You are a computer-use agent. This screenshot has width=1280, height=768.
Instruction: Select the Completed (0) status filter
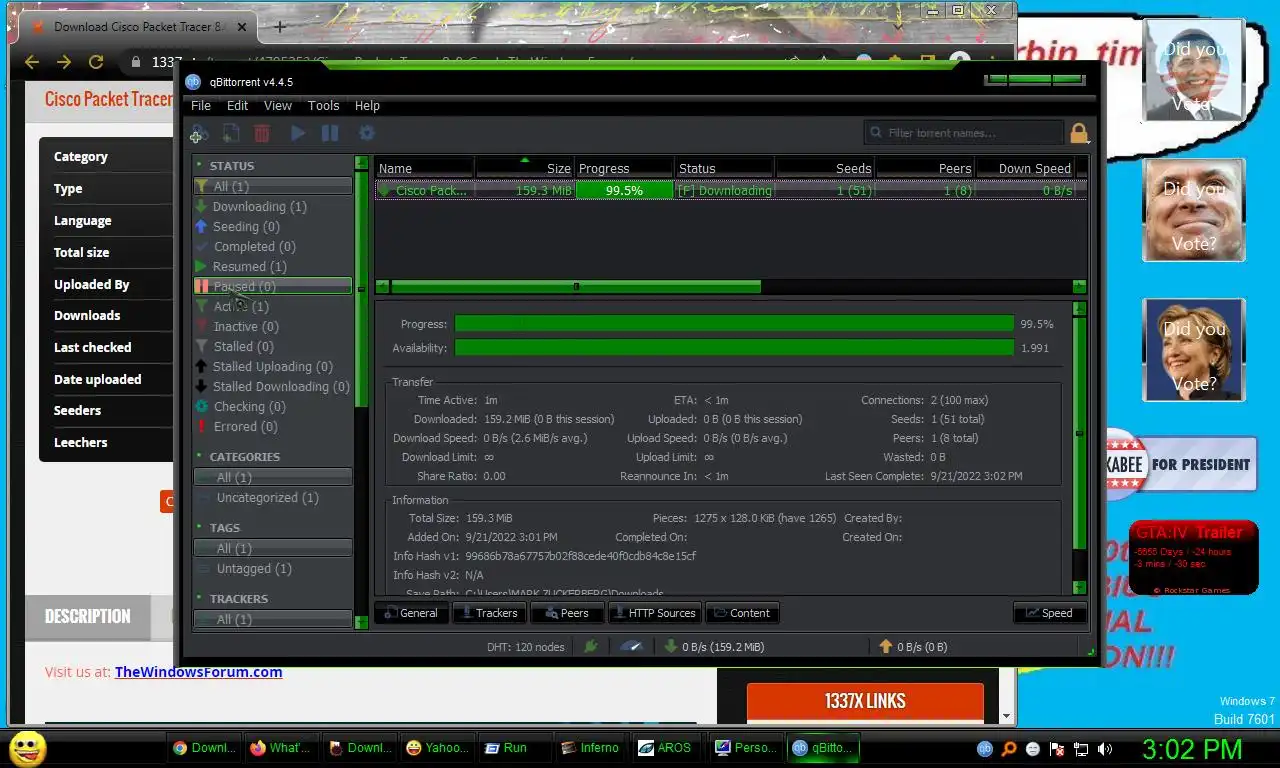click(x=273, y=247)
